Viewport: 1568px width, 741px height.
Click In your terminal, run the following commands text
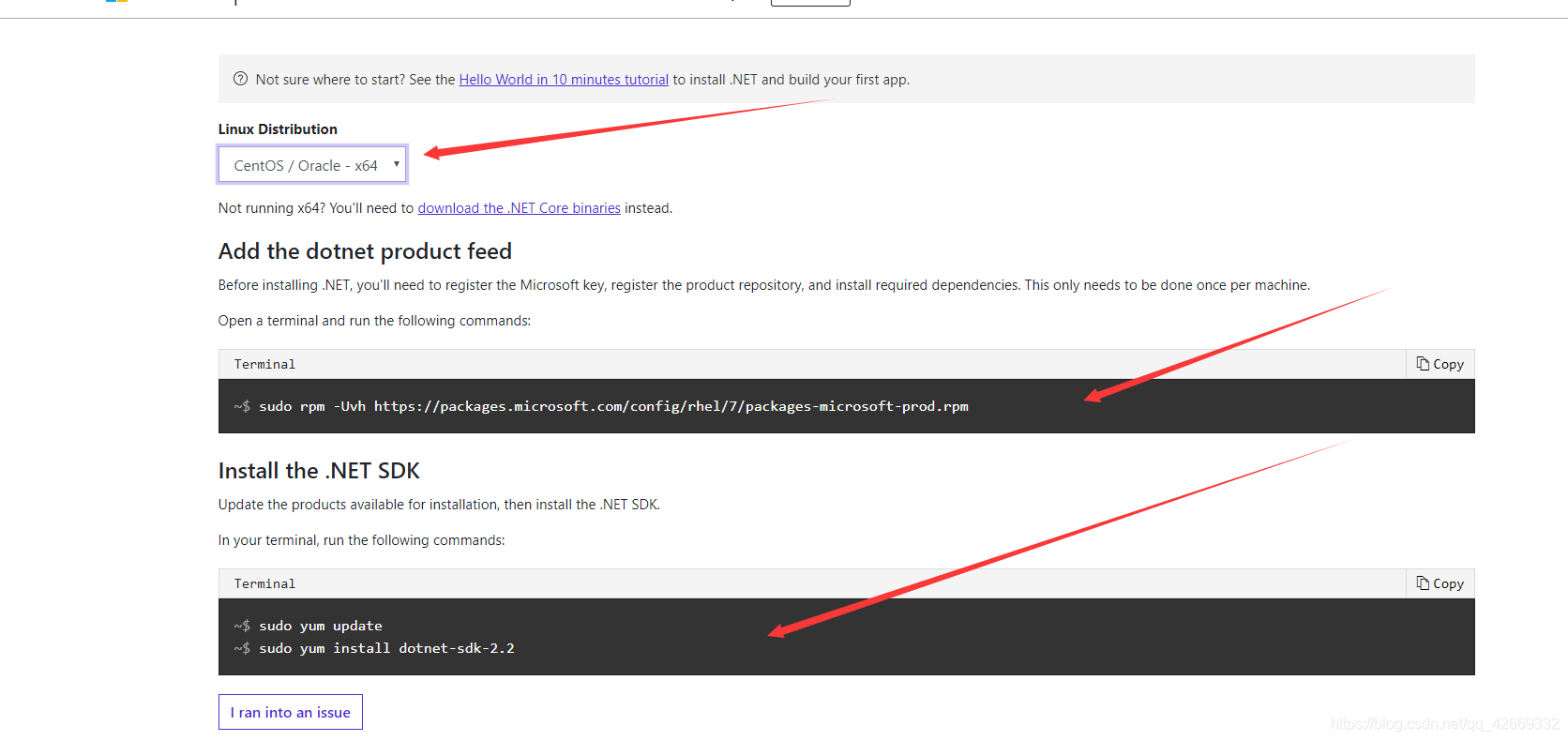pos(361,540)
